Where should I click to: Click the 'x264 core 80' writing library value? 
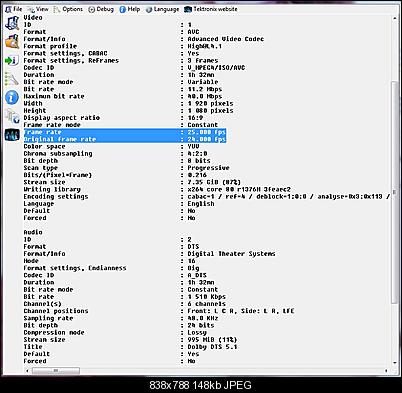[x=210, y=189]
